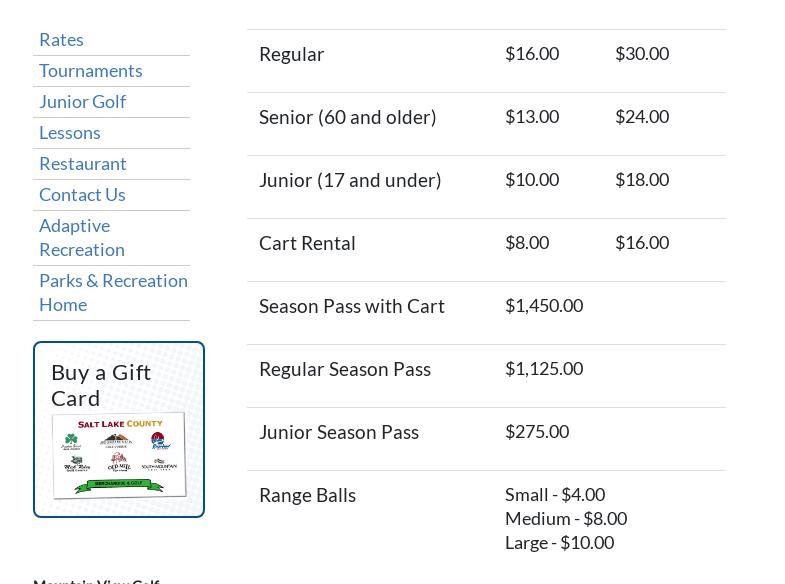This screenshot has height=584, width=785.
Task: Click the Contact Us link
Action: click(x=82, y=194)
